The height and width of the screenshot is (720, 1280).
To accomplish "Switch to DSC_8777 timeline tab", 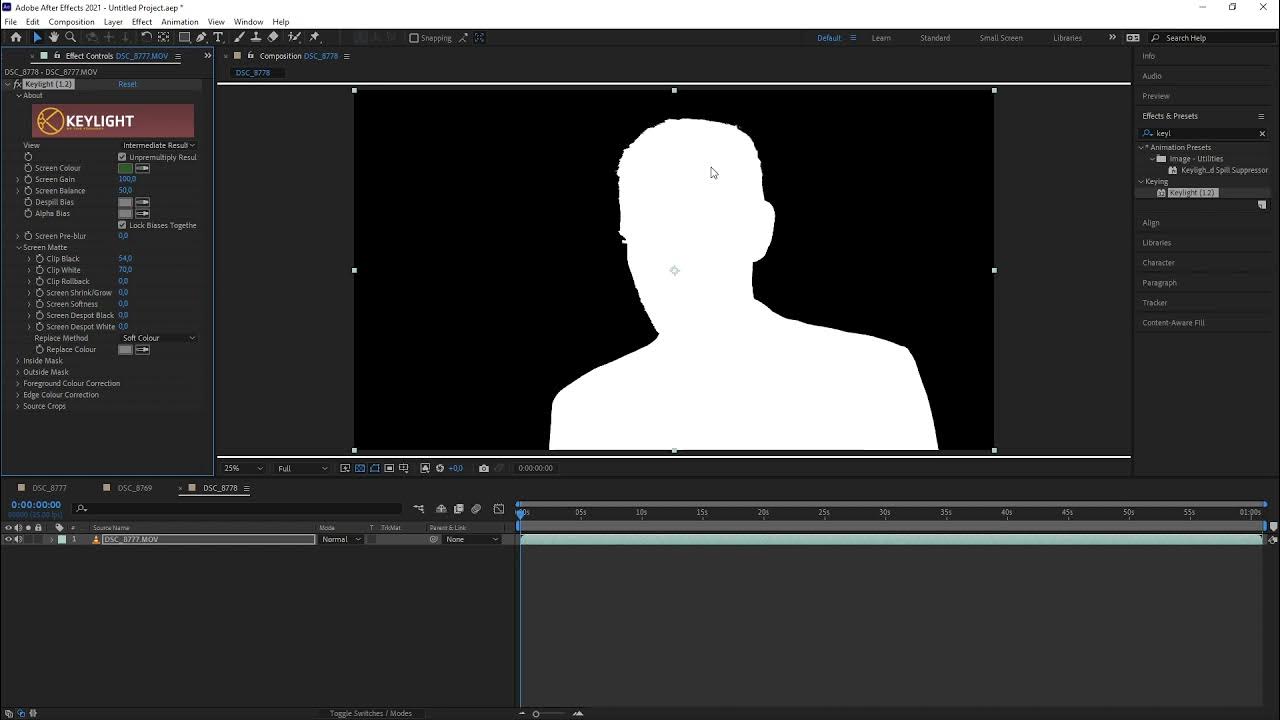I will (50, 488).
